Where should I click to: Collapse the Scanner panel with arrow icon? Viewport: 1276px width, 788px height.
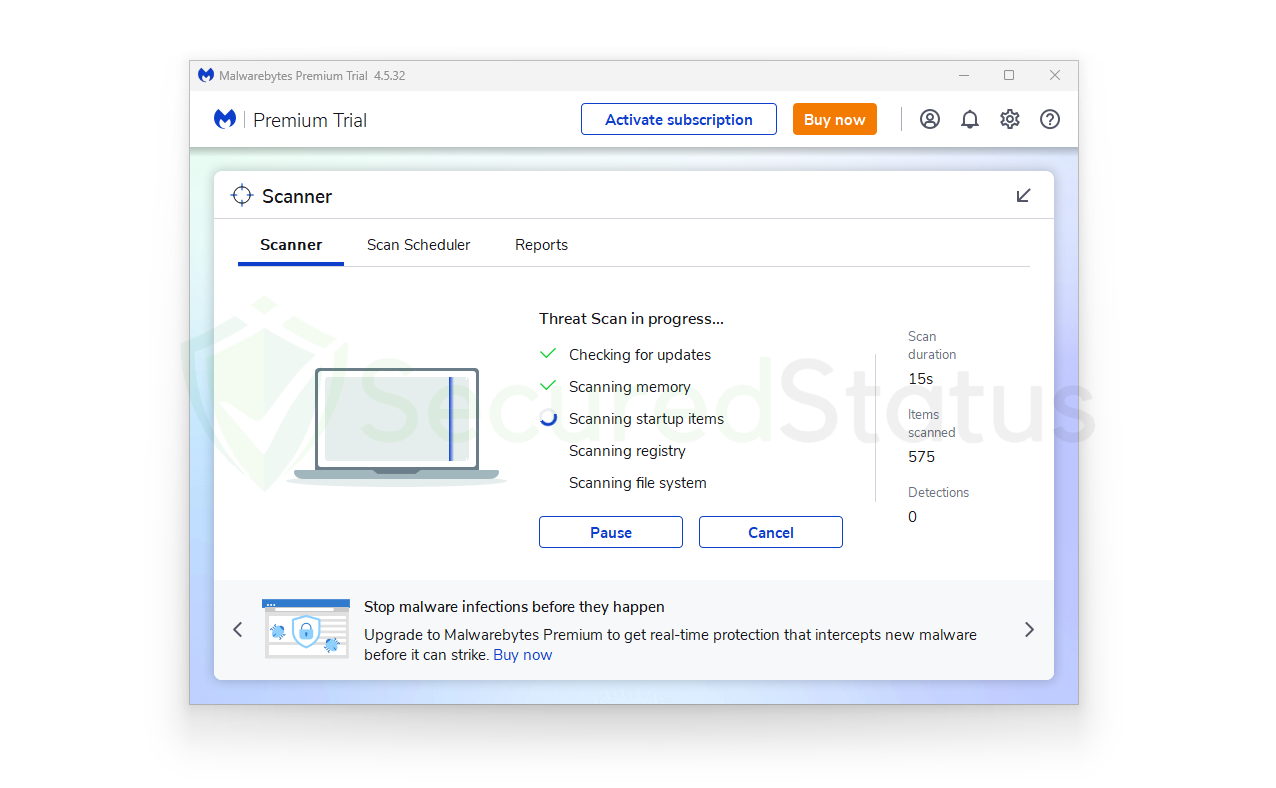click(x=1023, y=195)
